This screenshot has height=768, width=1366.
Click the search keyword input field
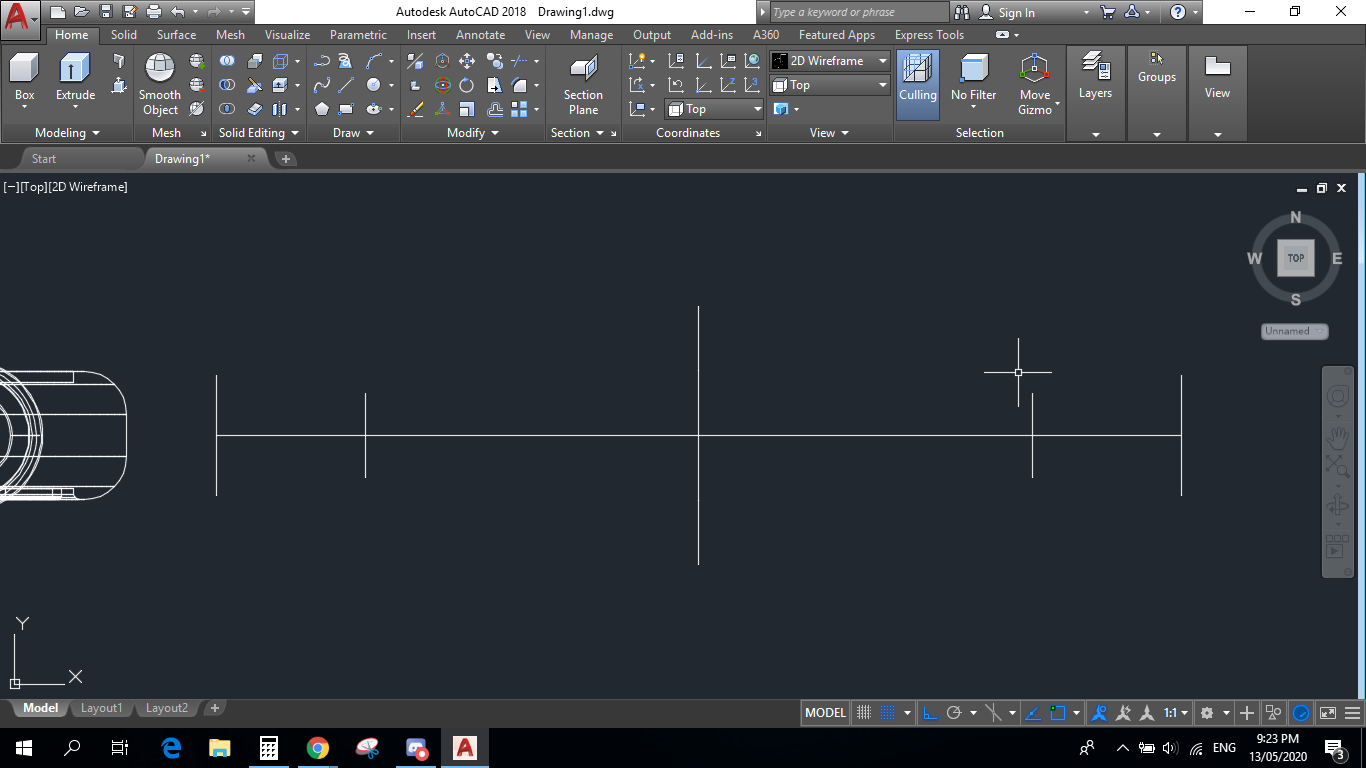(x=858, y=12)
